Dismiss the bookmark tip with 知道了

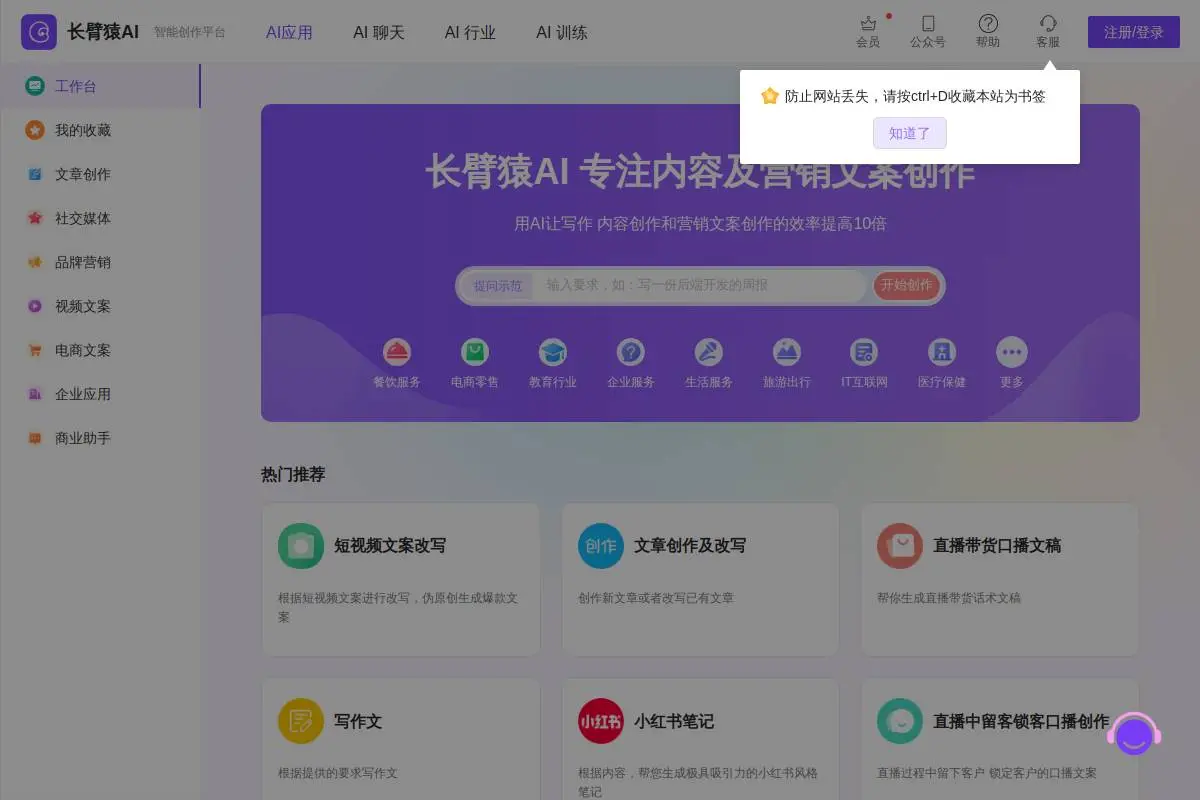(910, 133)
